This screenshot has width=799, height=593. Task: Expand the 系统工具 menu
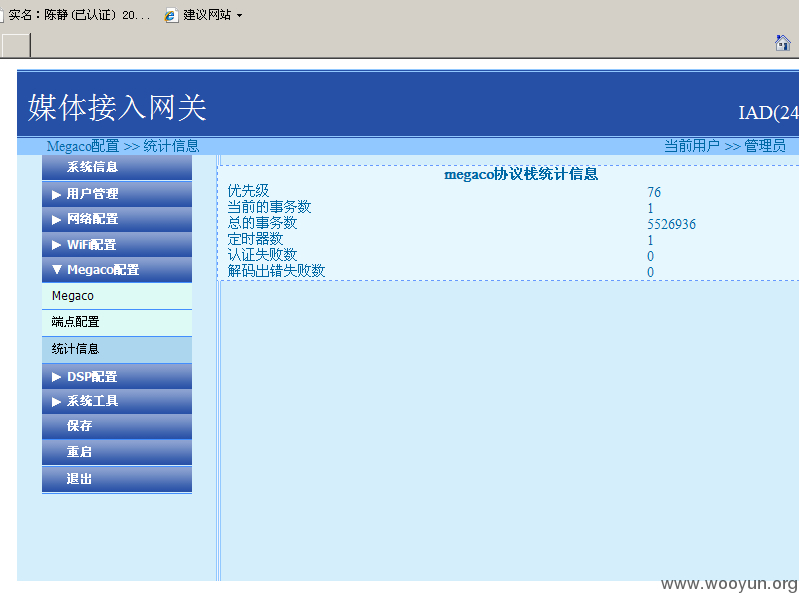(117, 401)
